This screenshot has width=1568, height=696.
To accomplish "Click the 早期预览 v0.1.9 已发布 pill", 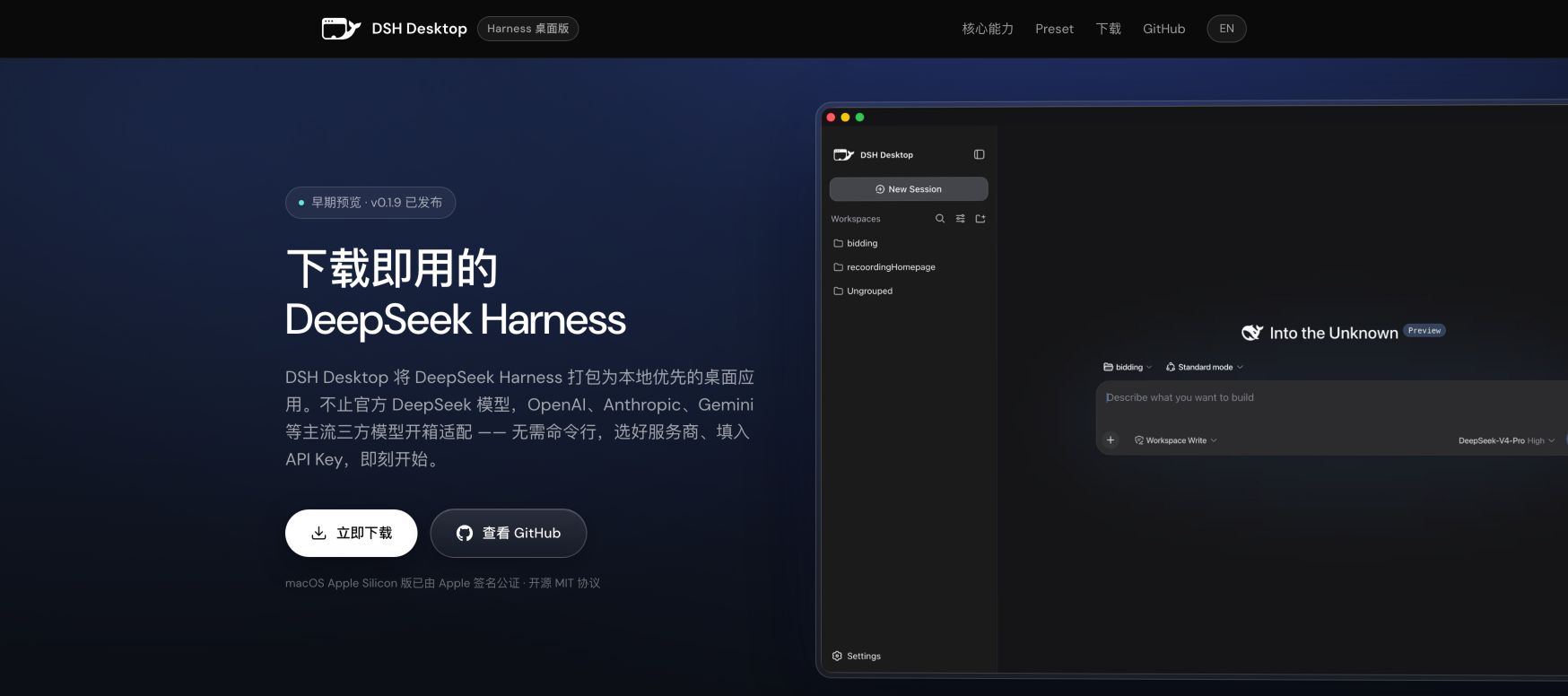I will [x=370, y=203].
